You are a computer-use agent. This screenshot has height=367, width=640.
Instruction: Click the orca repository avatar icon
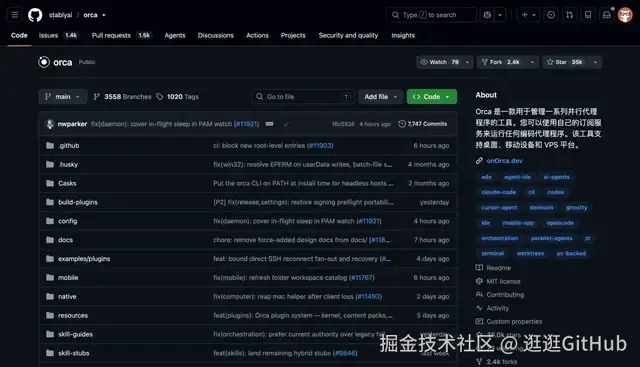click(44, 62)
